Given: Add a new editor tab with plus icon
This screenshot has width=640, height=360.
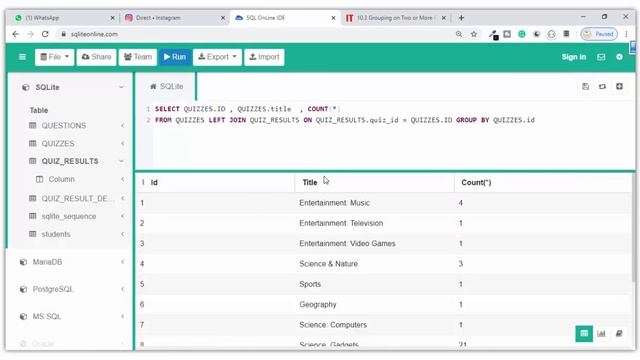Looking at the screenshot, I should [x=619, y=87].
